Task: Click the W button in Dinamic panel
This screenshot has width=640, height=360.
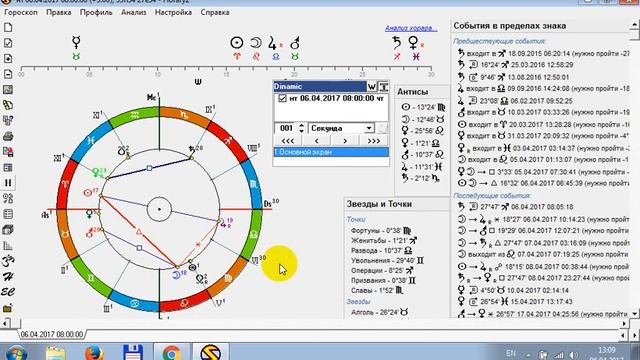Action: click(x=371, y=87)
